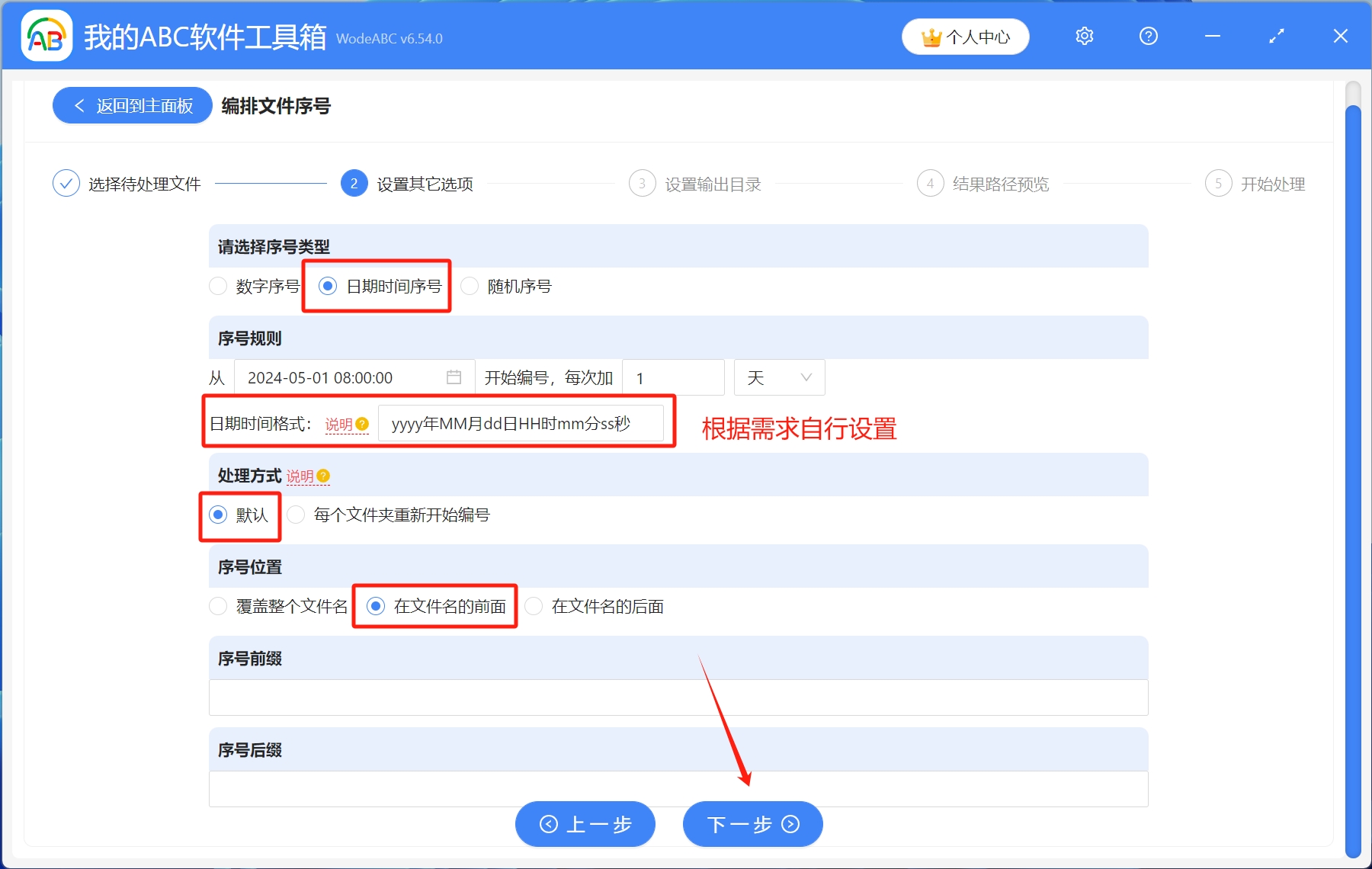Click the 说明 help icon for 处理方式
Viewport: 1372px width, 869px height.
pyautogui.click(x=322, y=476)
